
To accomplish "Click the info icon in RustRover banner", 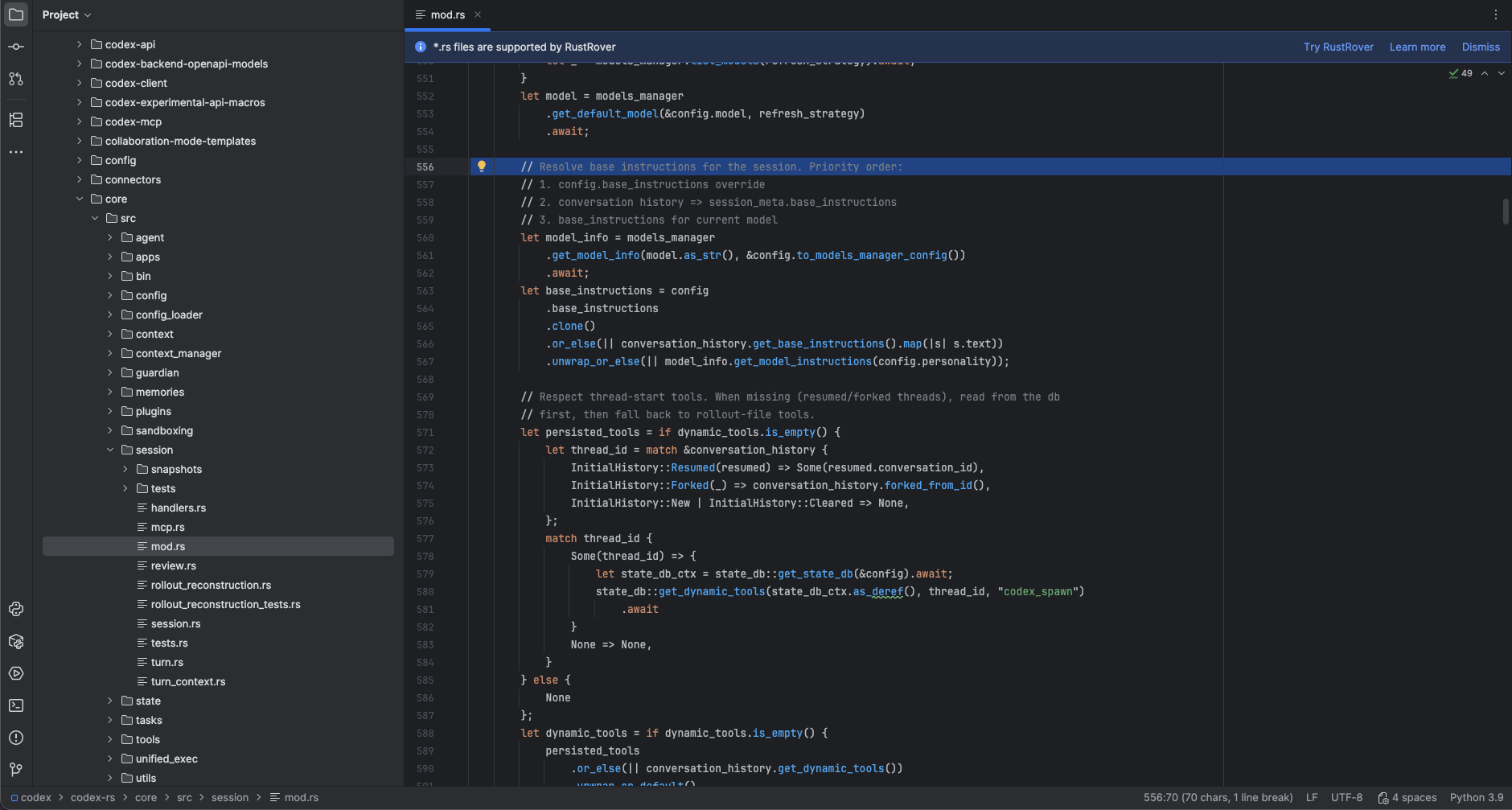I will point(420,47).
